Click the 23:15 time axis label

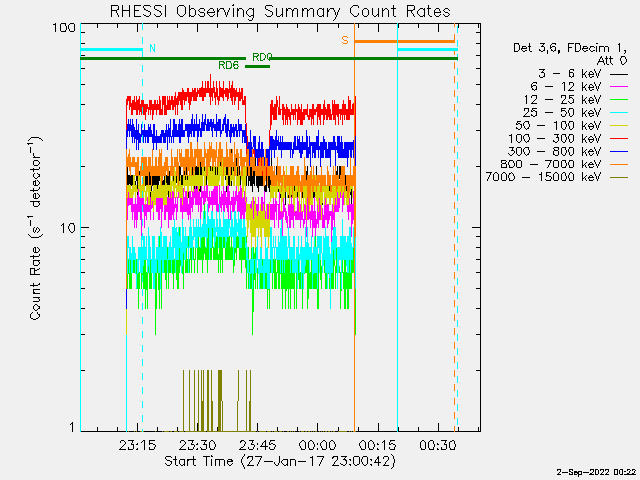coord(137,445)
